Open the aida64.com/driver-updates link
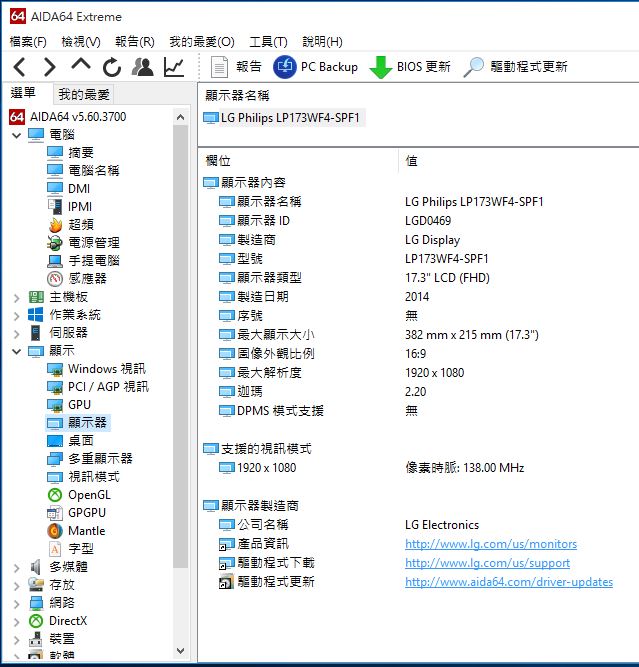 [509, 582]
